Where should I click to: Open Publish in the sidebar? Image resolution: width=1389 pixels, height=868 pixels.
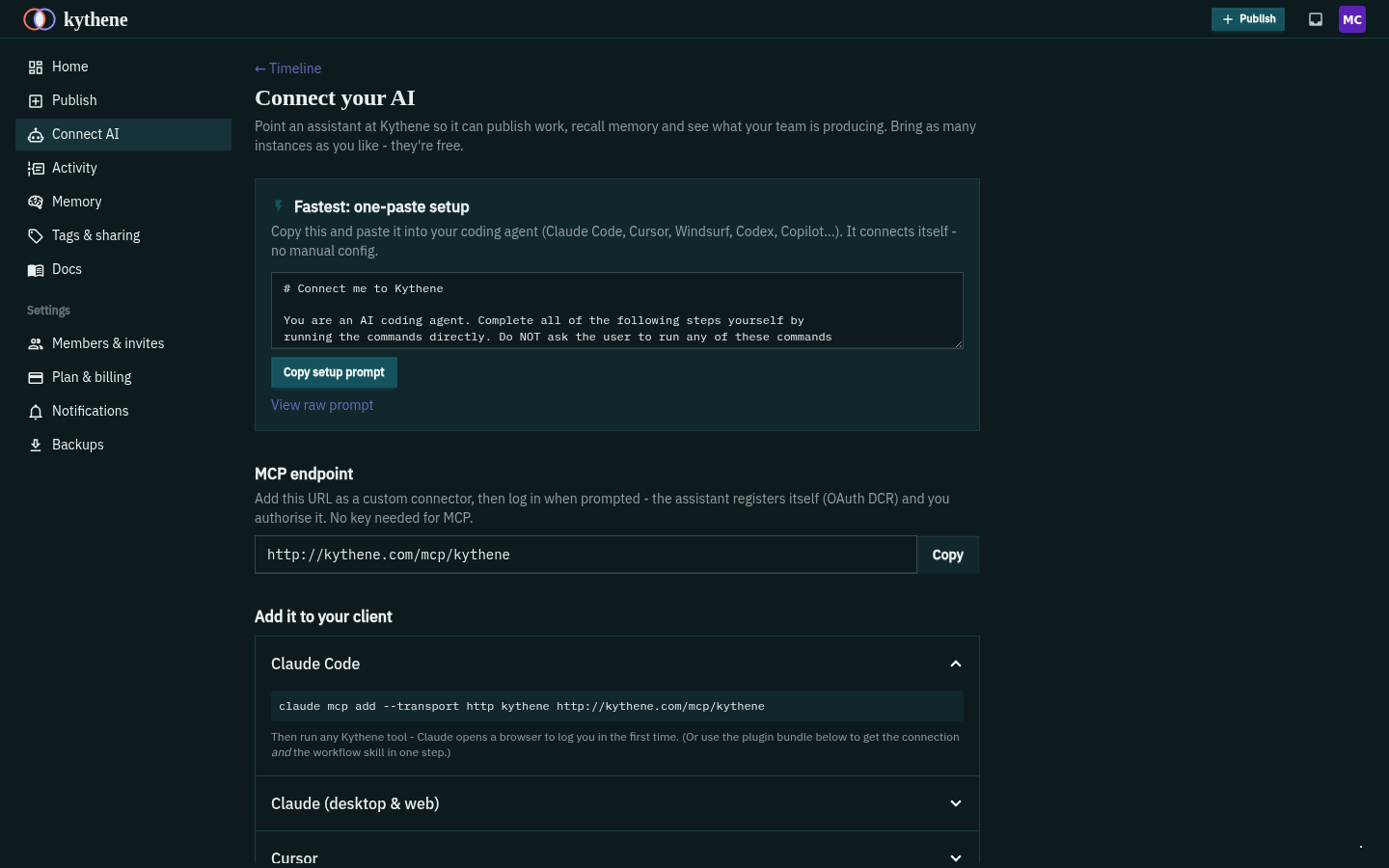123,100
